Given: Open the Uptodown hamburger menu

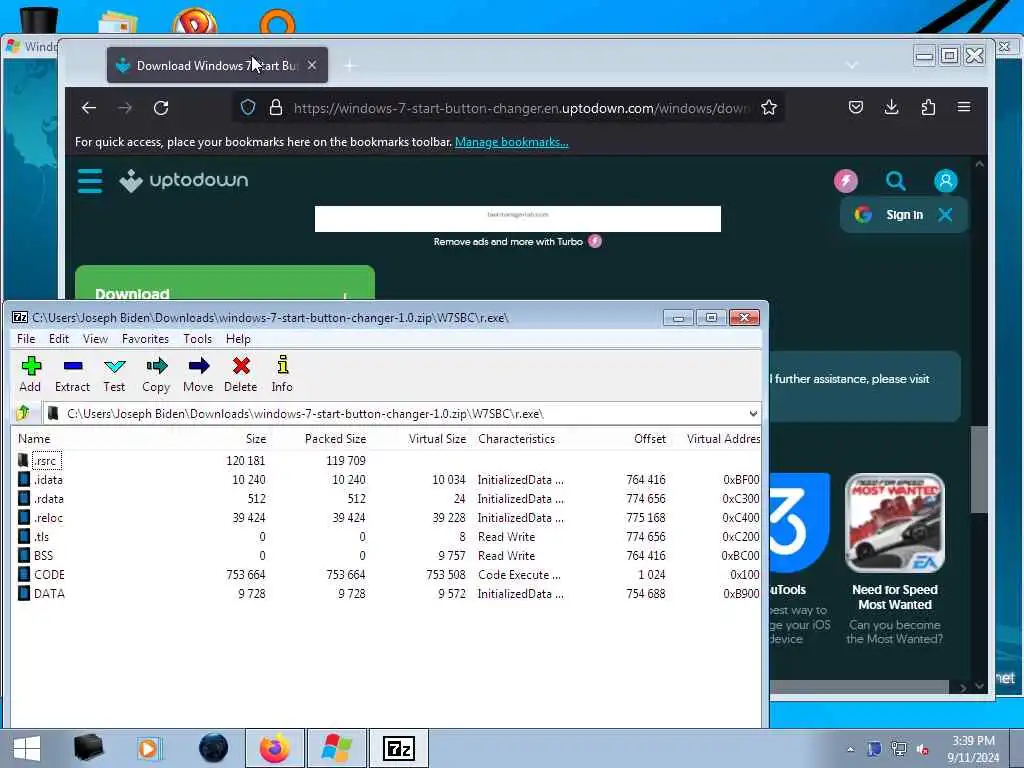Looking at the screenshot, I should coord(90,181).
